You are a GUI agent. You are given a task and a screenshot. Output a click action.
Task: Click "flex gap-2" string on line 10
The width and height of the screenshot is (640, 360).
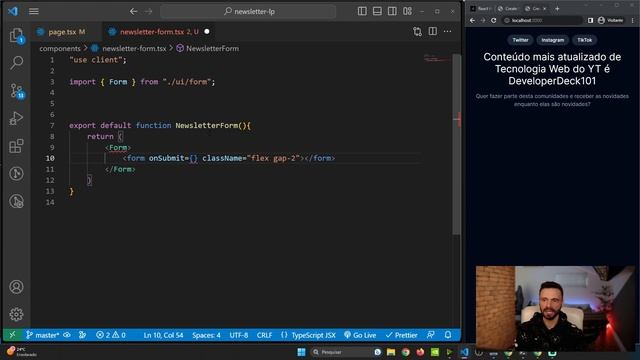point(273,158)
